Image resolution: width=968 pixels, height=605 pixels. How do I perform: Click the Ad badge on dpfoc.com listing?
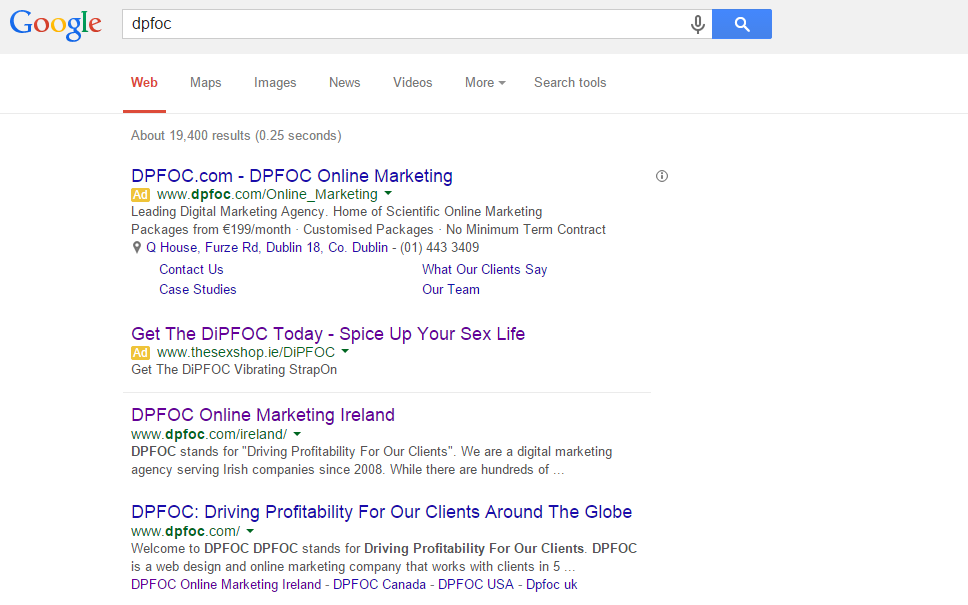pyautogui.click(x=140, y=194)
